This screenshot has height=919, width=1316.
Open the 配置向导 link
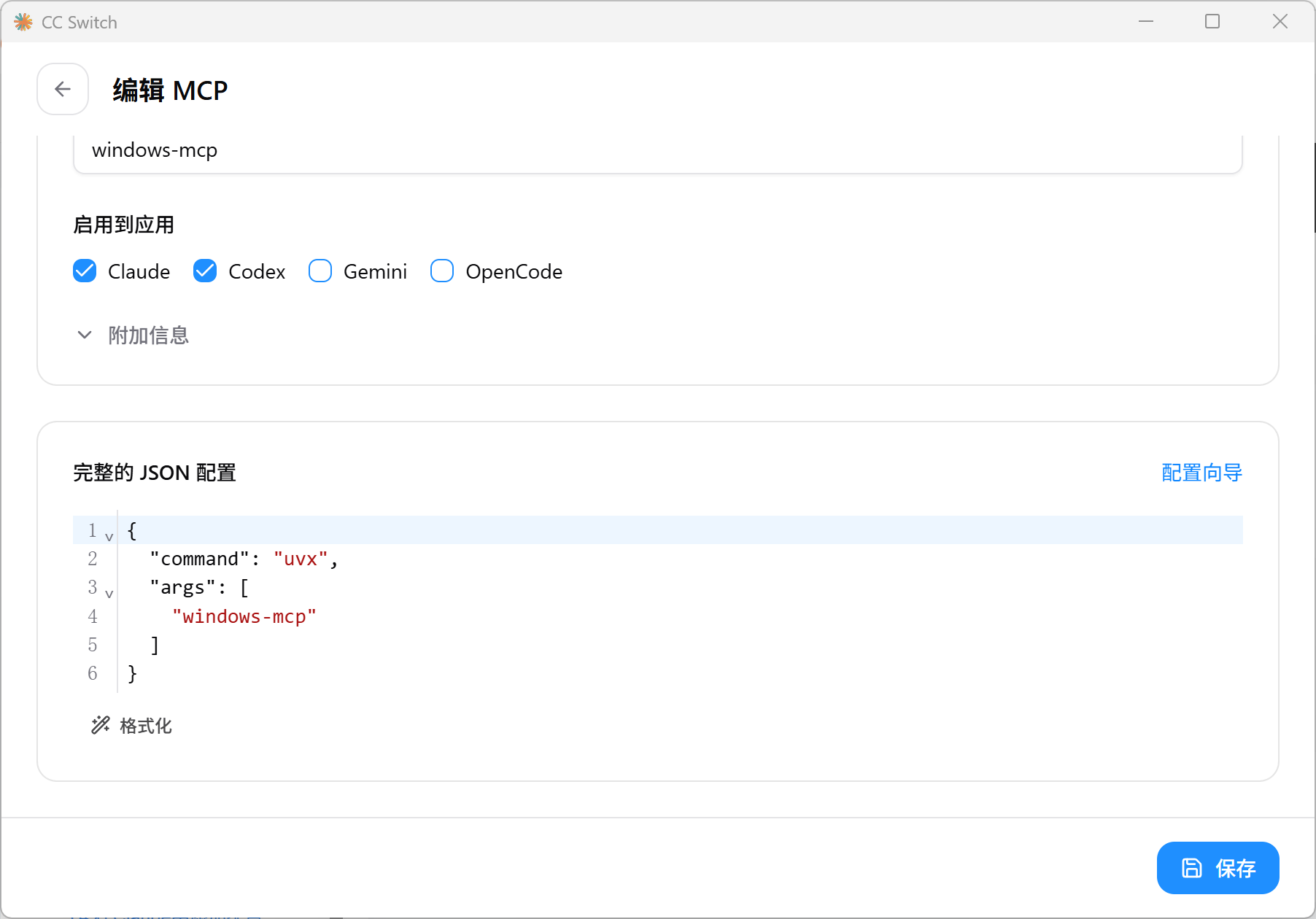pyautogui.click(x=1201, y=473)
